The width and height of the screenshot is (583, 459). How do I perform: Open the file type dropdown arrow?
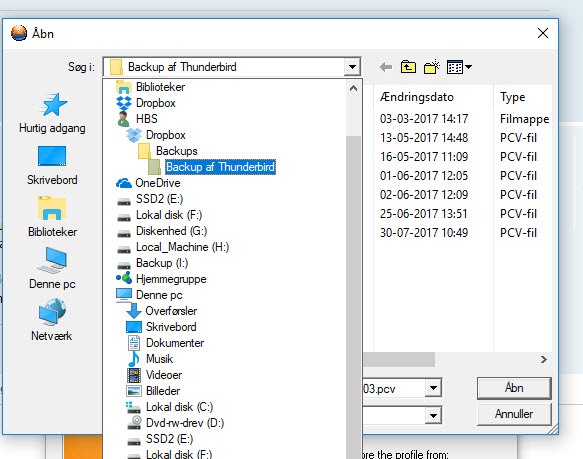(433, 415)
